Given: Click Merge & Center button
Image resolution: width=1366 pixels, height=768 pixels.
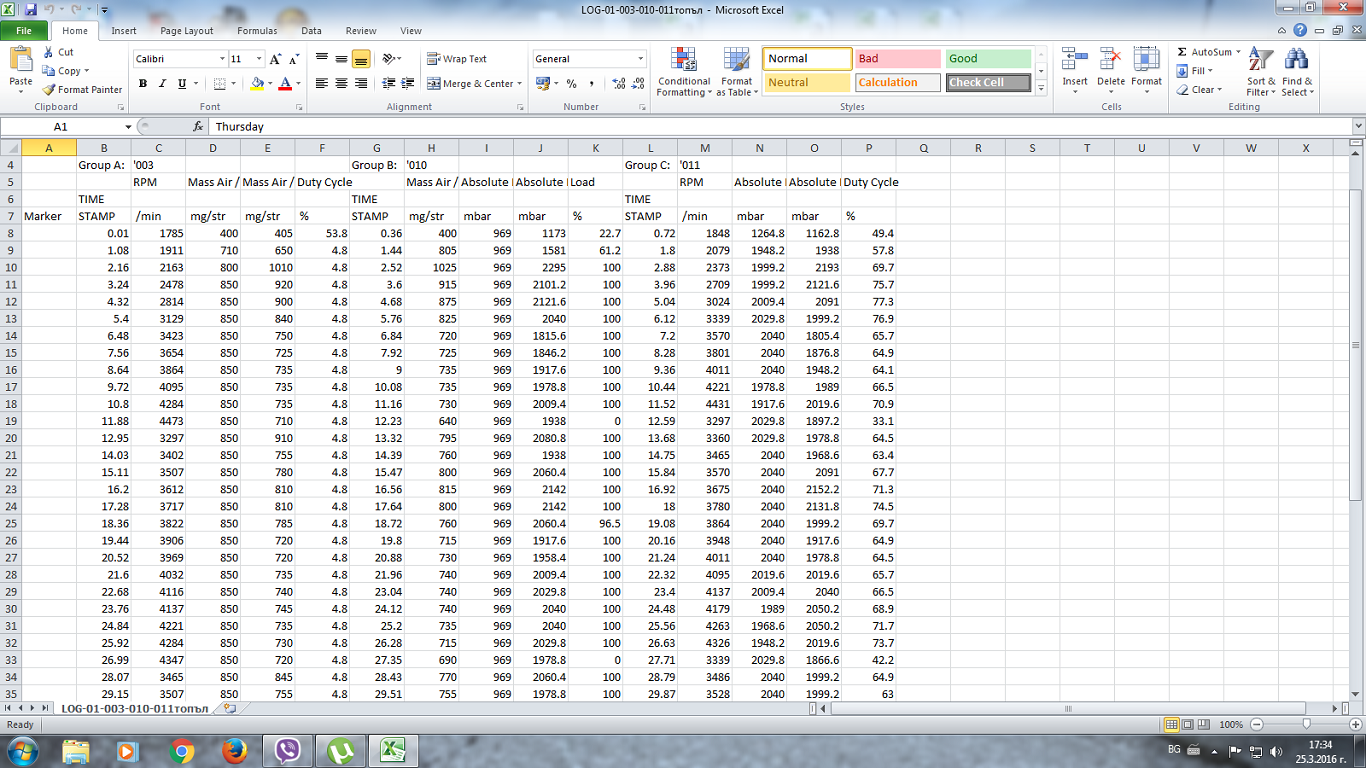Looking at the screenshot, I should [470, 84].
